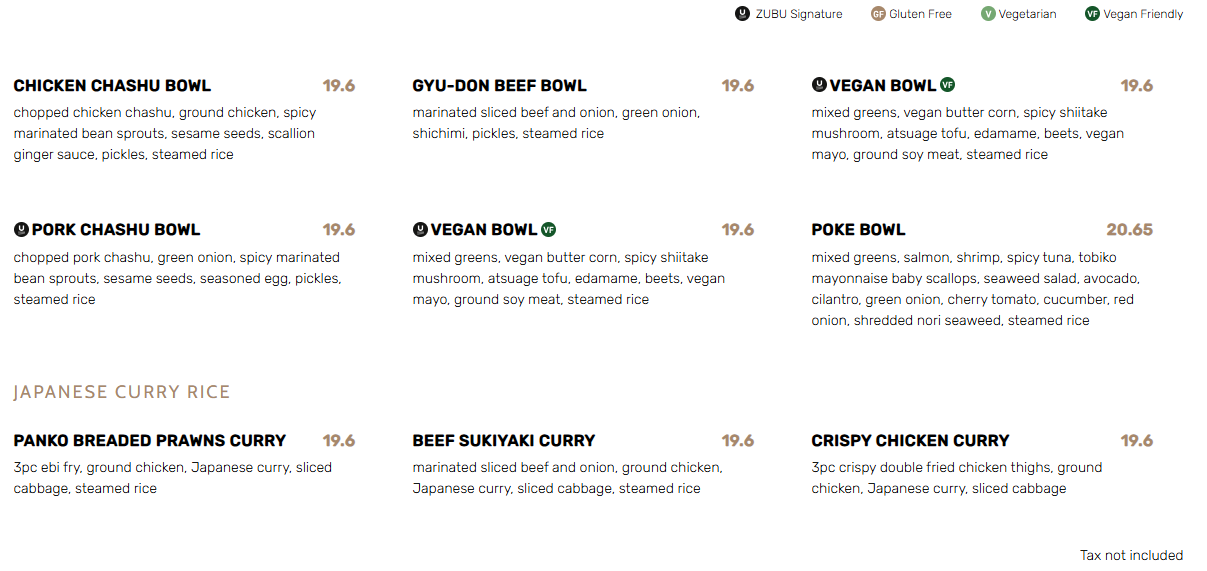Viewport: 1207px width, 571px height.
Task: Click the Tax not included note
Action: pyautogui.click(x=1131, y=555)
